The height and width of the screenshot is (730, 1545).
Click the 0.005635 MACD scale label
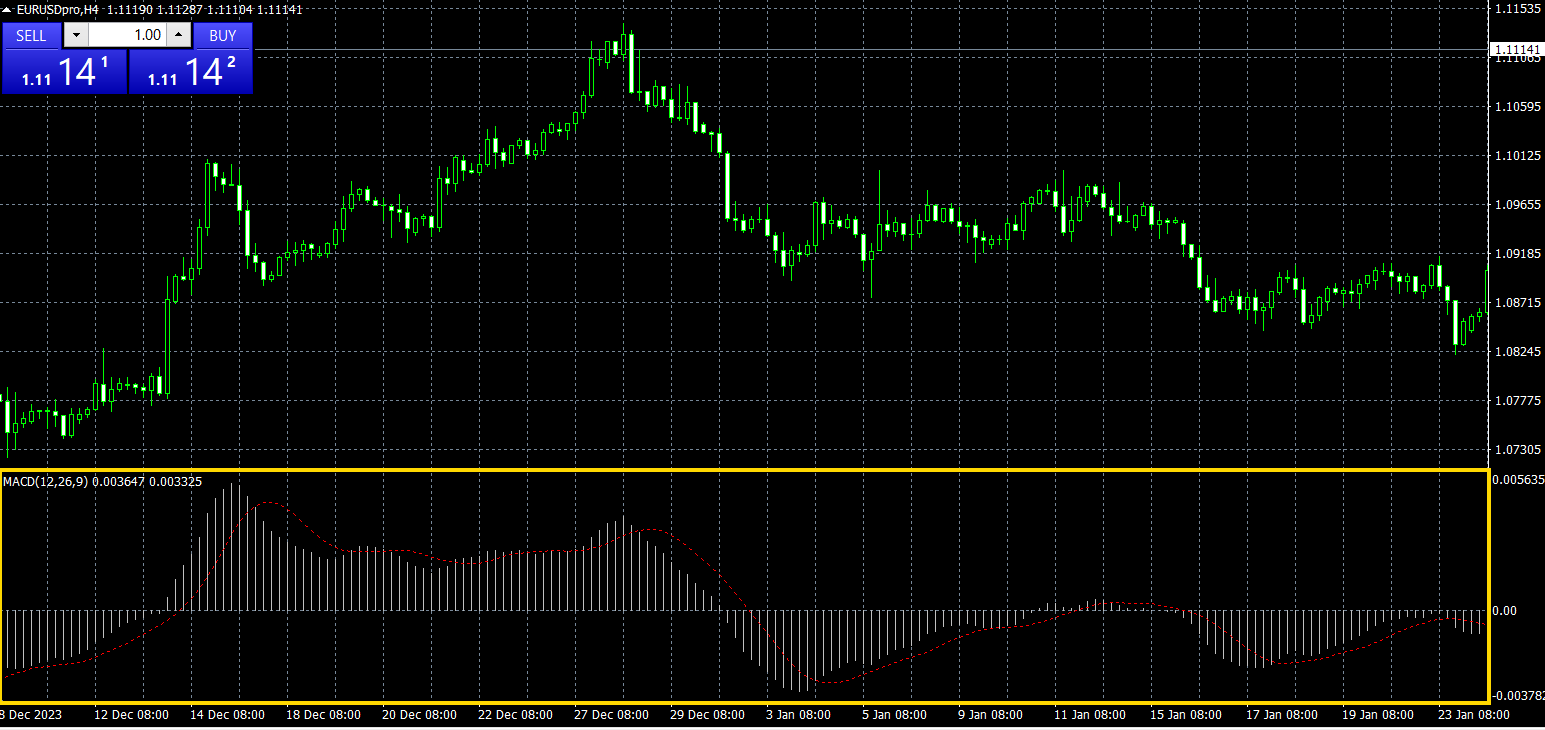click(1519, 479)
